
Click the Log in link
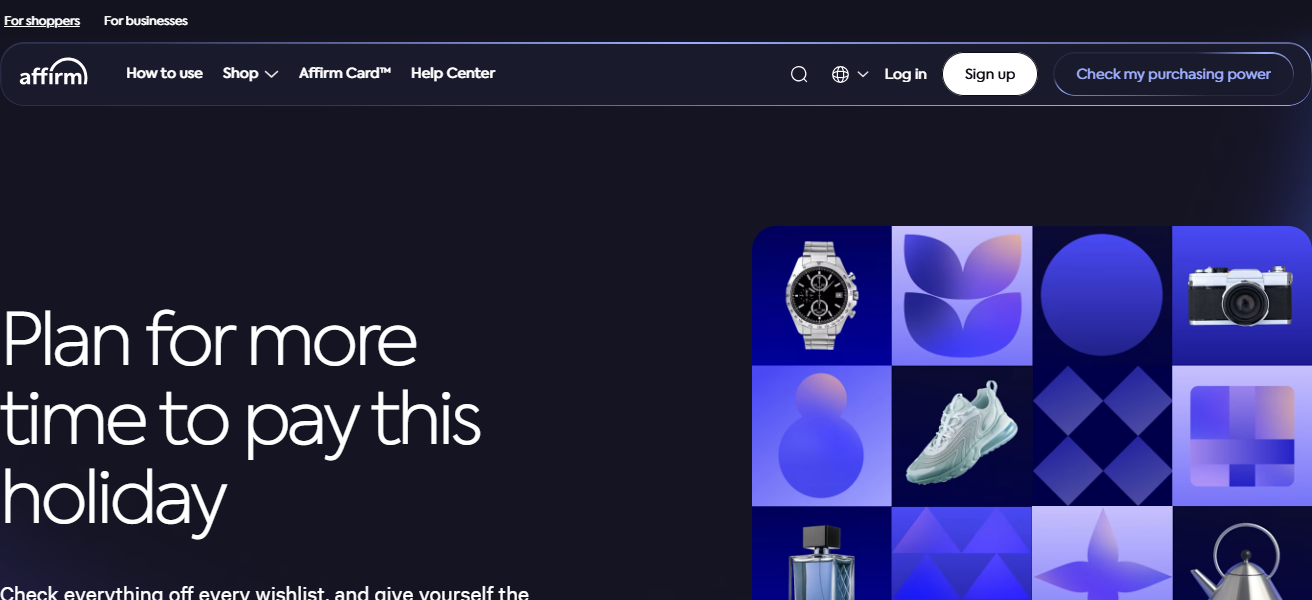click(x=905, y=74)
